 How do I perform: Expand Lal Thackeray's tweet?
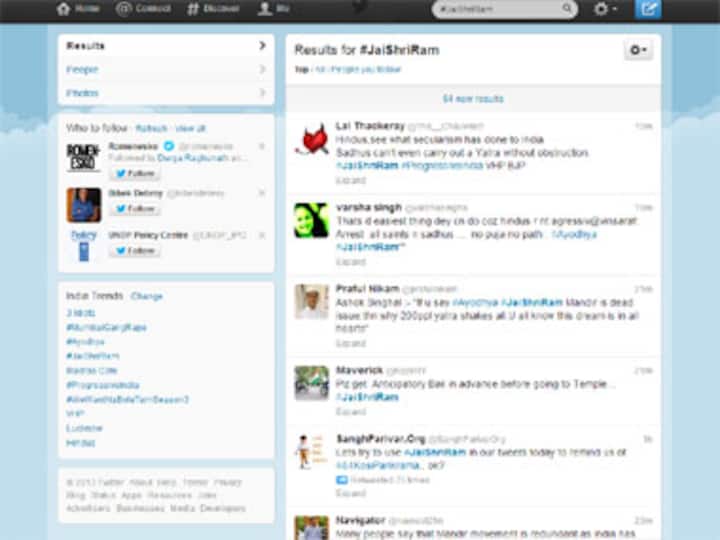(x=351, y=181)
